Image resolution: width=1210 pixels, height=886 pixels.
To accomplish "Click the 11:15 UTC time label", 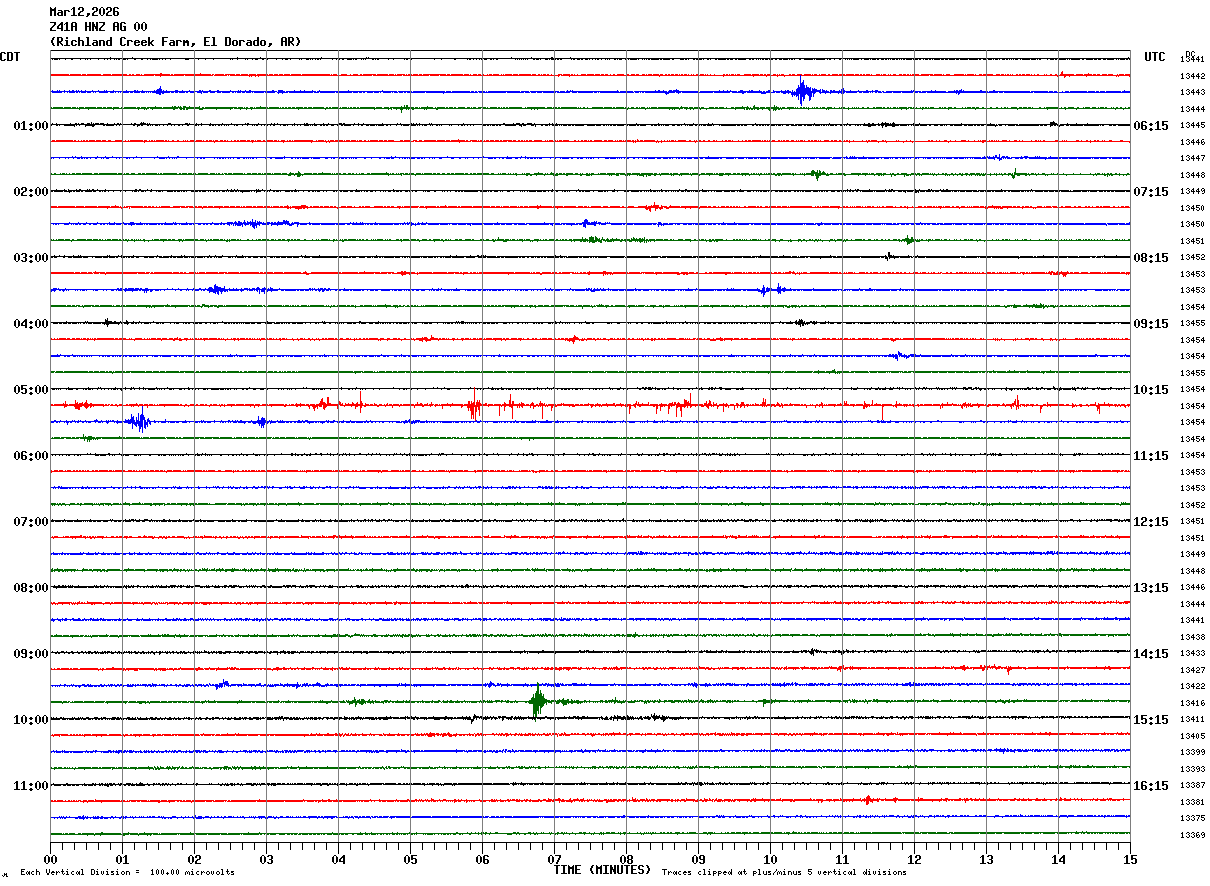I will (x=1151, y=456).
